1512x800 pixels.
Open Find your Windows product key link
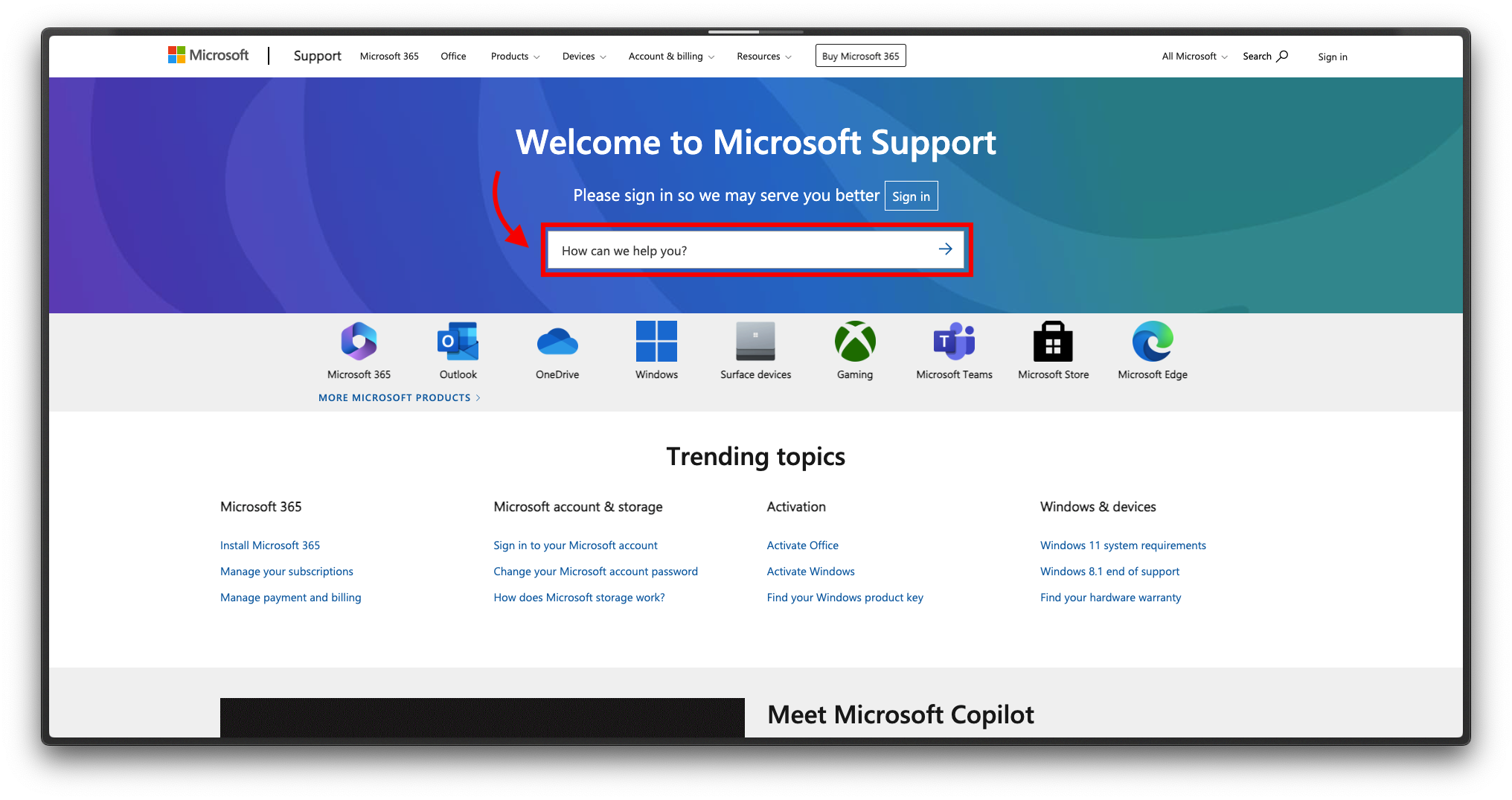845,598
